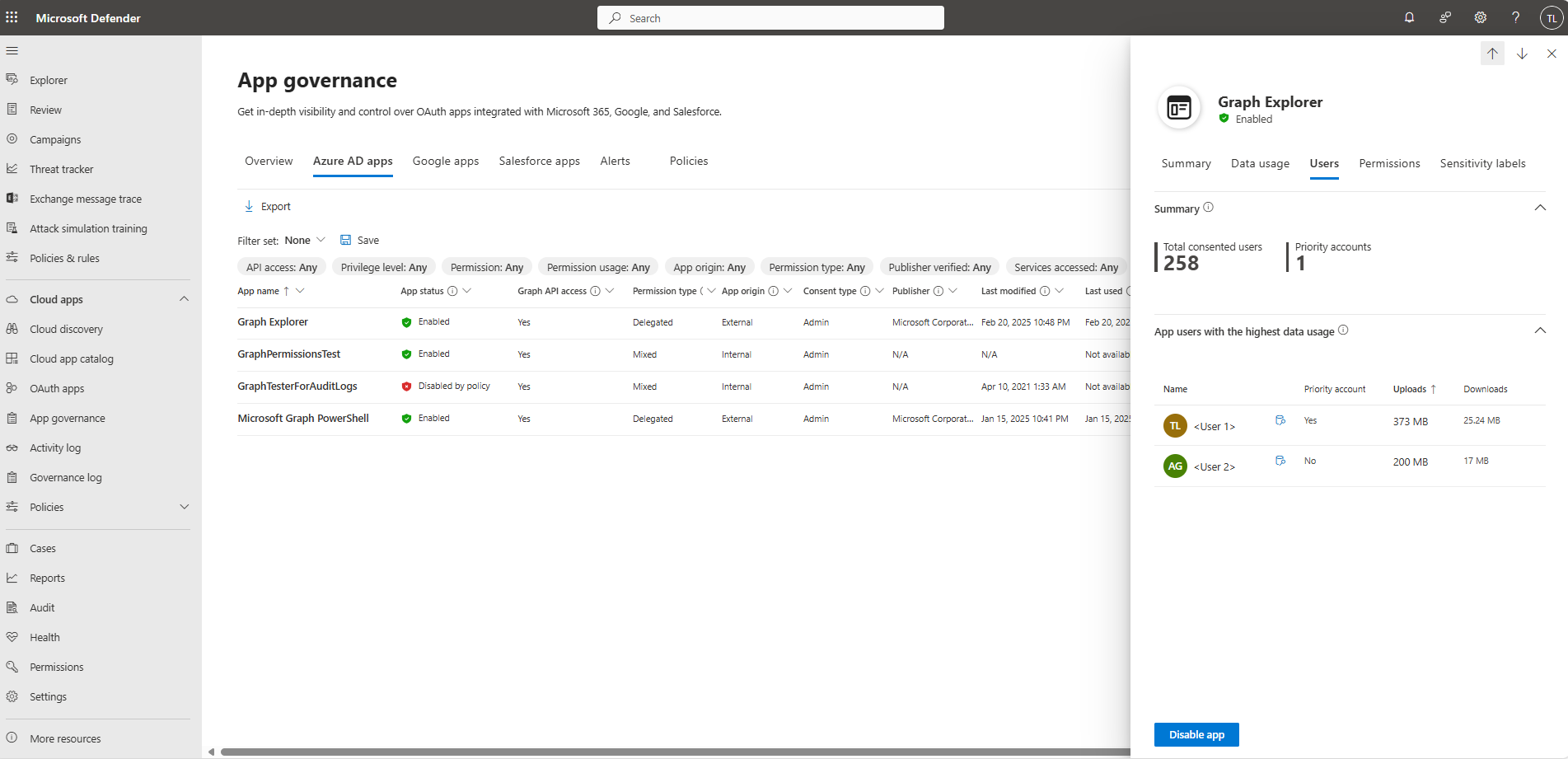Open the Audit section

tap(41, 607)
